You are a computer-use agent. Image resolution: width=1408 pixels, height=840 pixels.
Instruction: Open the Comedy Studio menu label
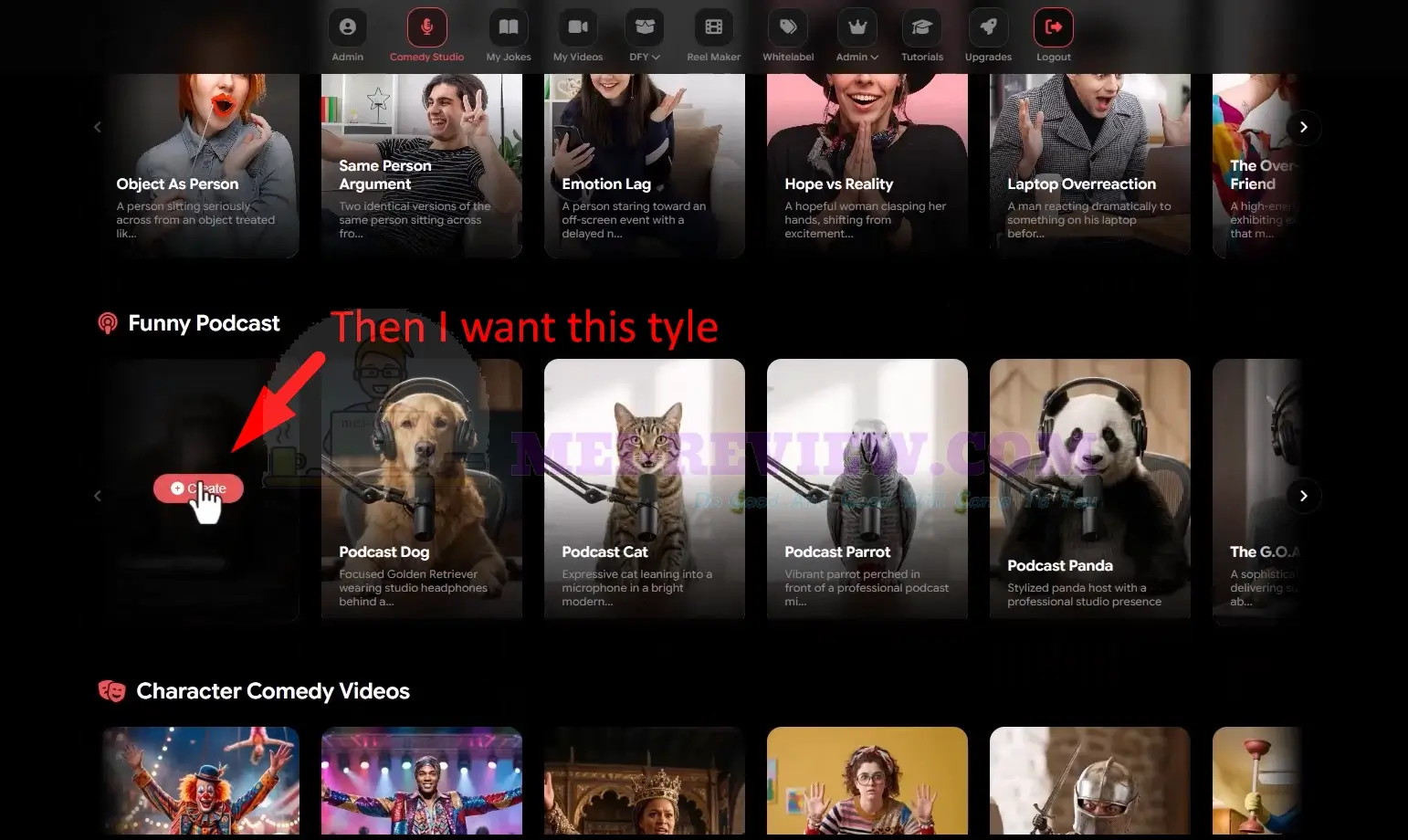click(x=426, y=57)
